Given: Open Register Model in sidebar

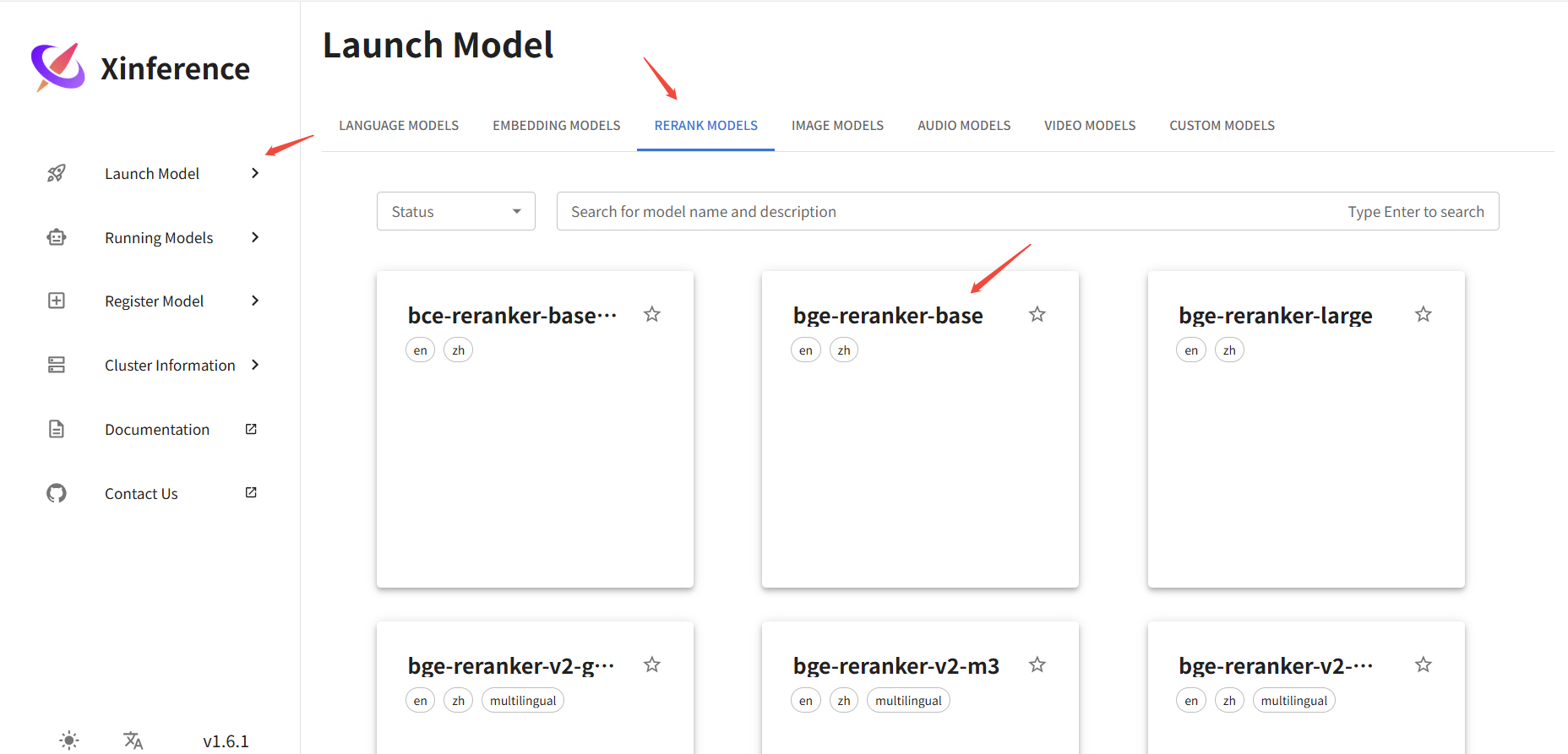Looking at the screenshot, I should coord(154,301).
